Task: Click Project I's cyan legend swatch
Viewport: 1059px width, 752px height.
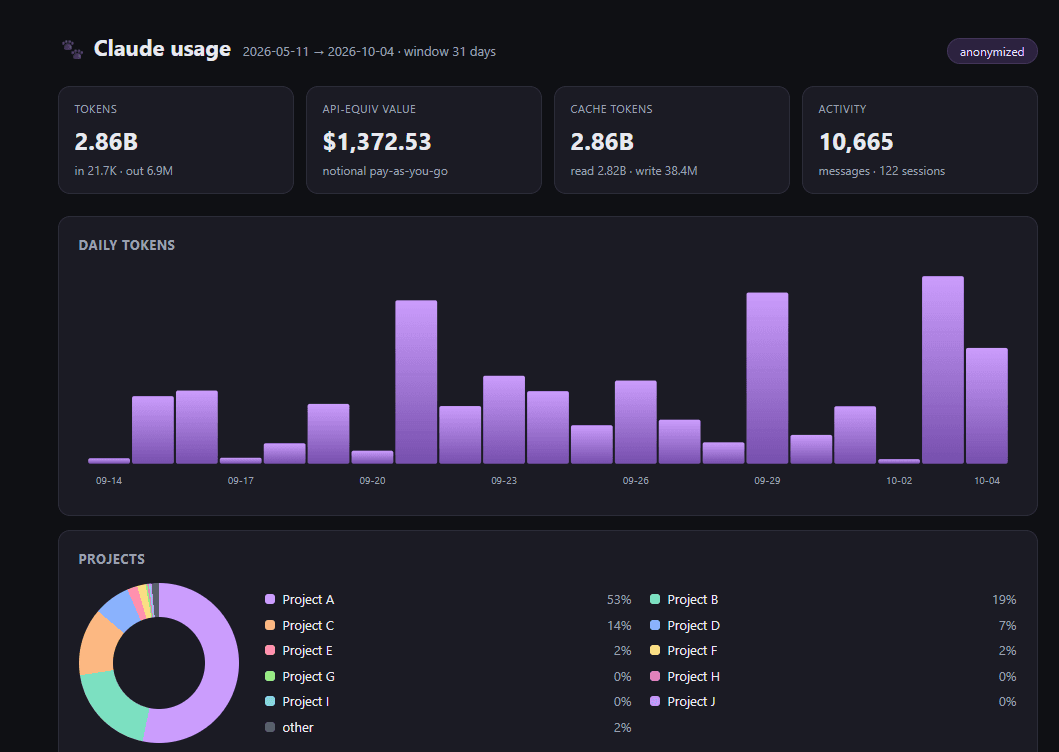Action: click(x=270, y=701)
